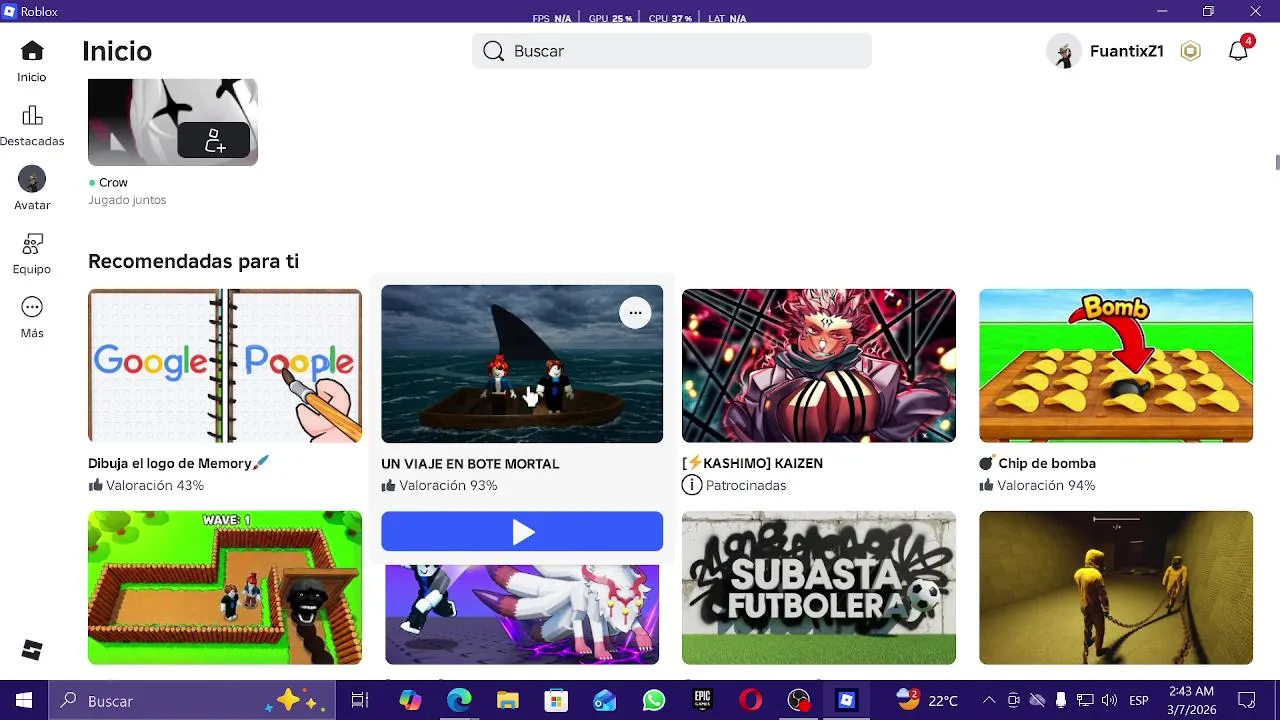Open File Explorer from taskbar
This screenshot has height=720, width=1280.
pyautogui.click(x=508, y=701)
